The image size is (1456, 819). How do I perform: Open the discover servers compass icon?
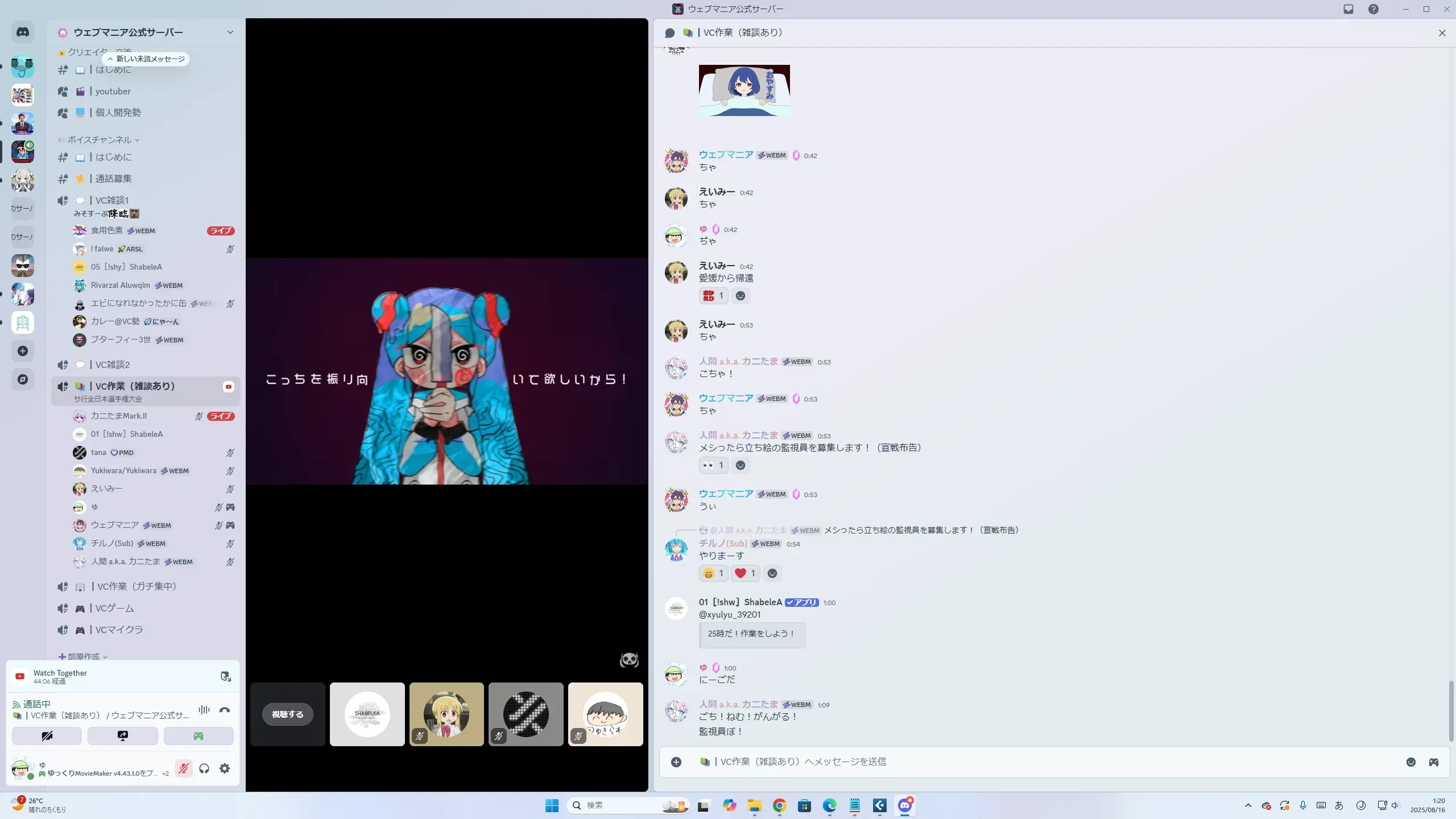[x=23, y=379]
